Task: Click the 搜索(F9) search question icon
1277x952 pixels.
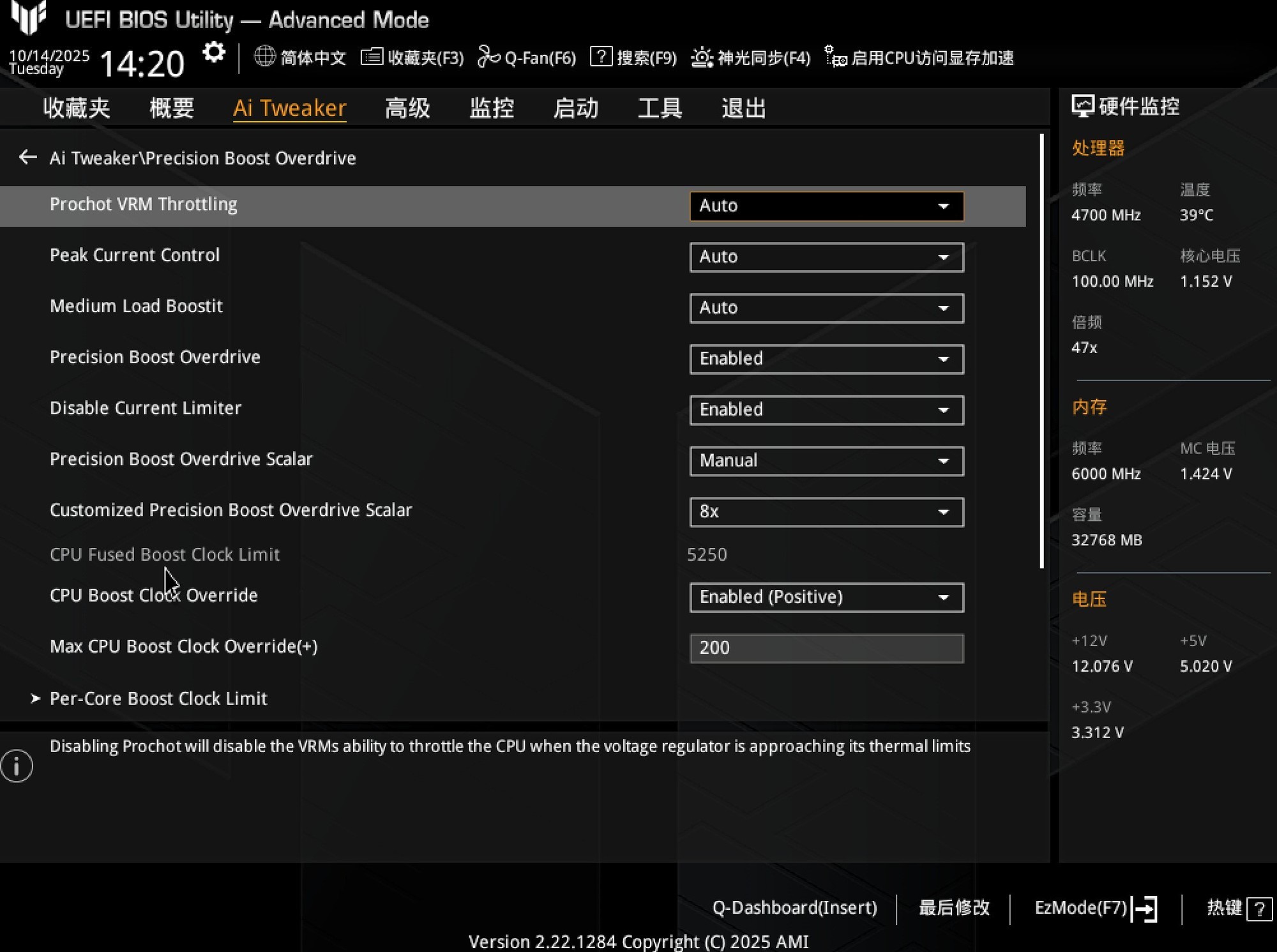Action: 600,57
